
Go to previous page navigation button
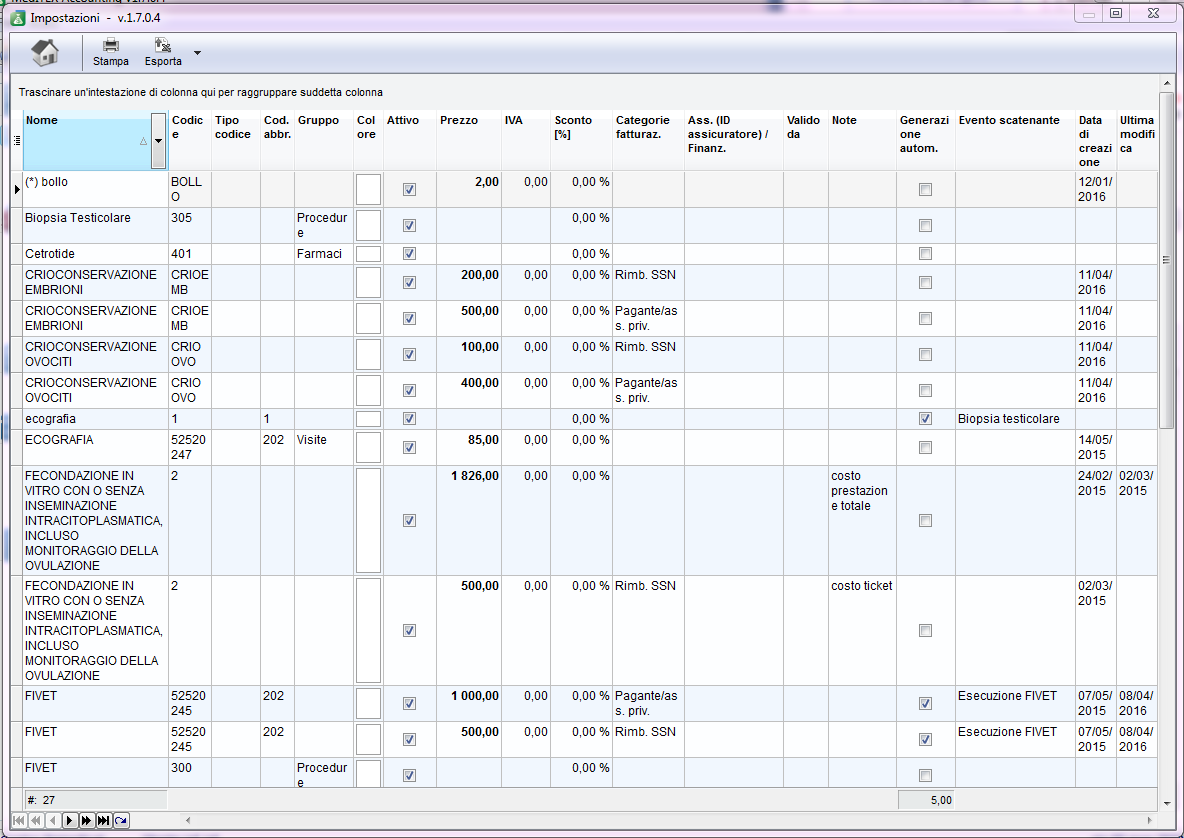coord(35,820)
